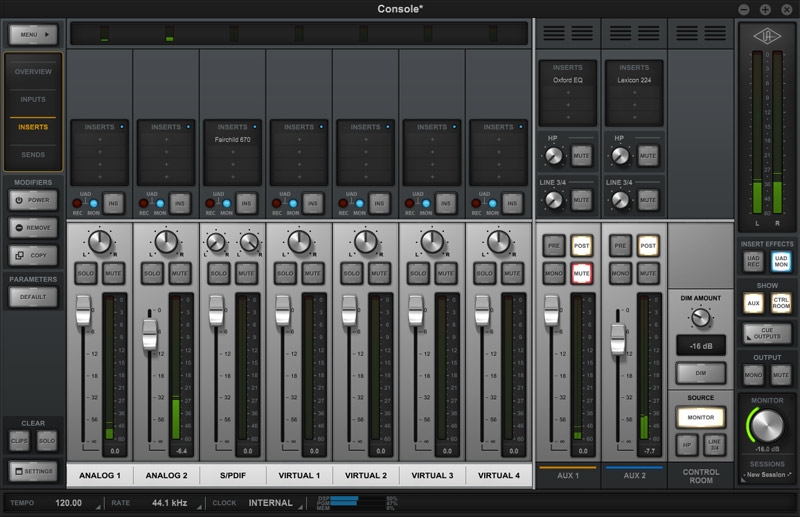Image resolution: width=800 pixels, height=517 pixels.
Task: Solo the ANALOG 2 channel
Action: tap(152, 274)
